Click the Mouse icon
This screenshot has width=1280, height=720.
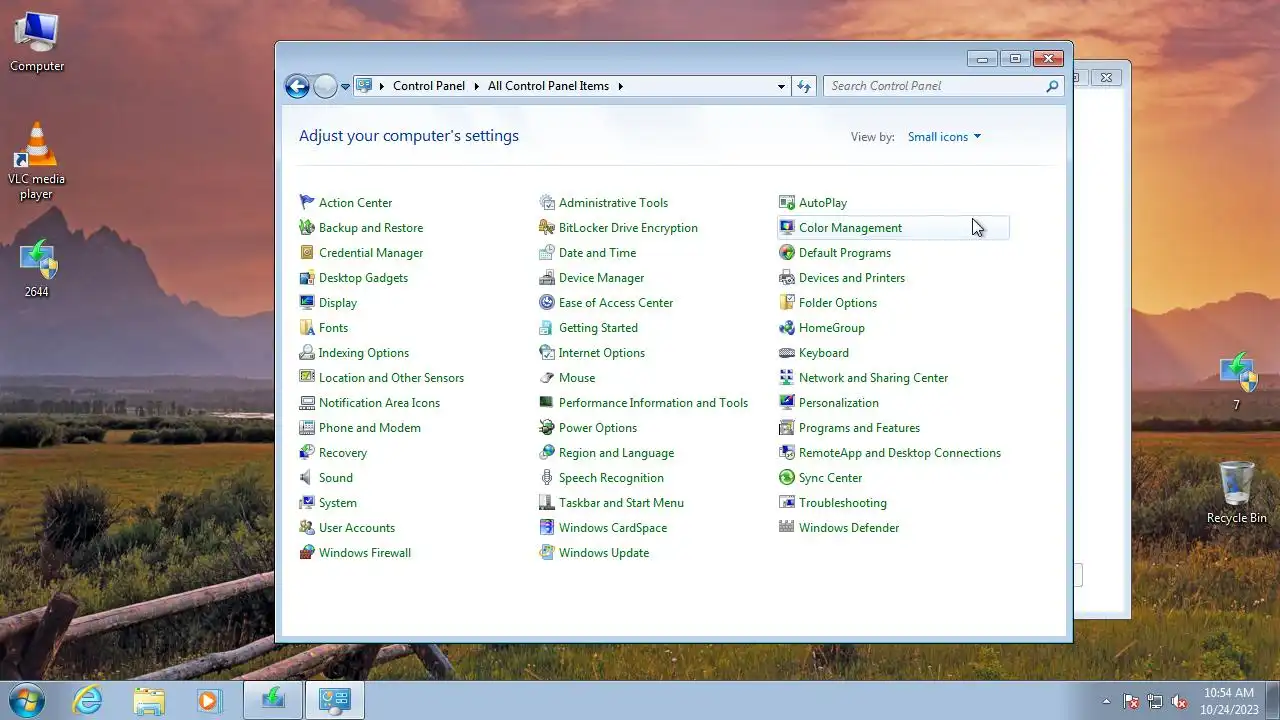547,377
